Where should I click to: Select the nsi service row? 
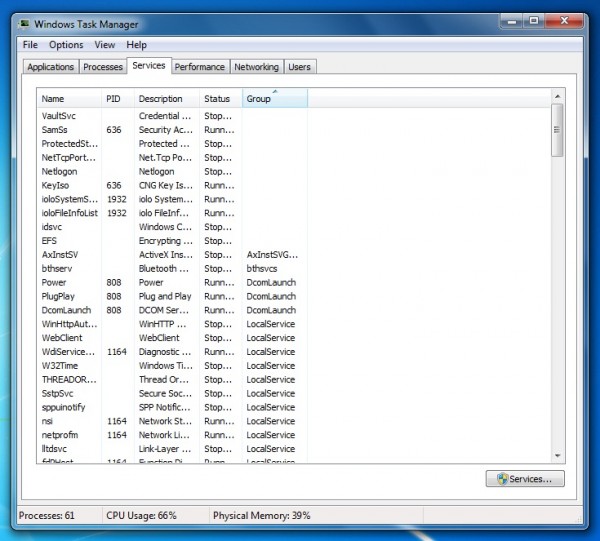[172, 421]
